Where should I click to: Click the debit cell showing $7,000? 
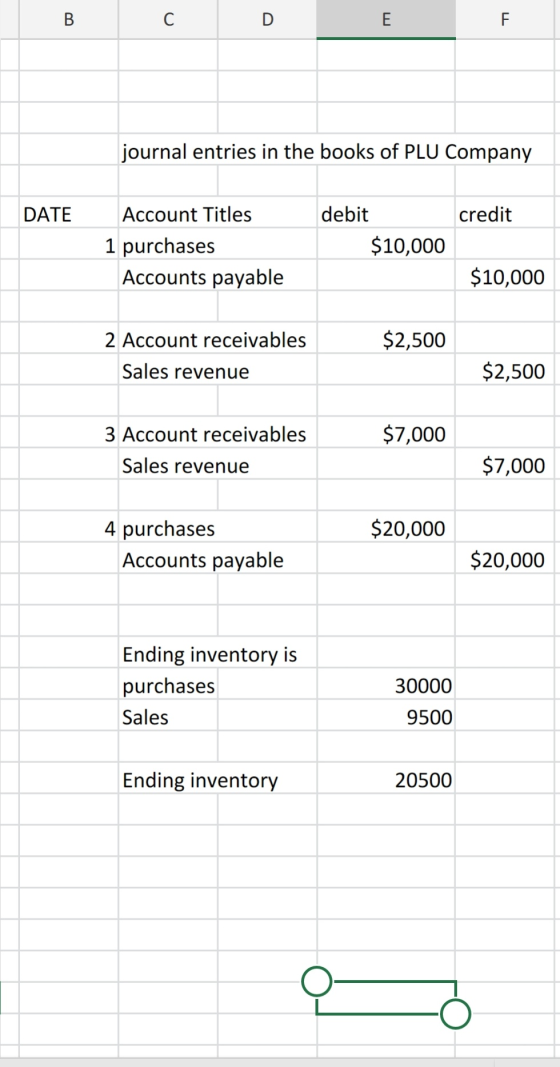tap(386, 434)
